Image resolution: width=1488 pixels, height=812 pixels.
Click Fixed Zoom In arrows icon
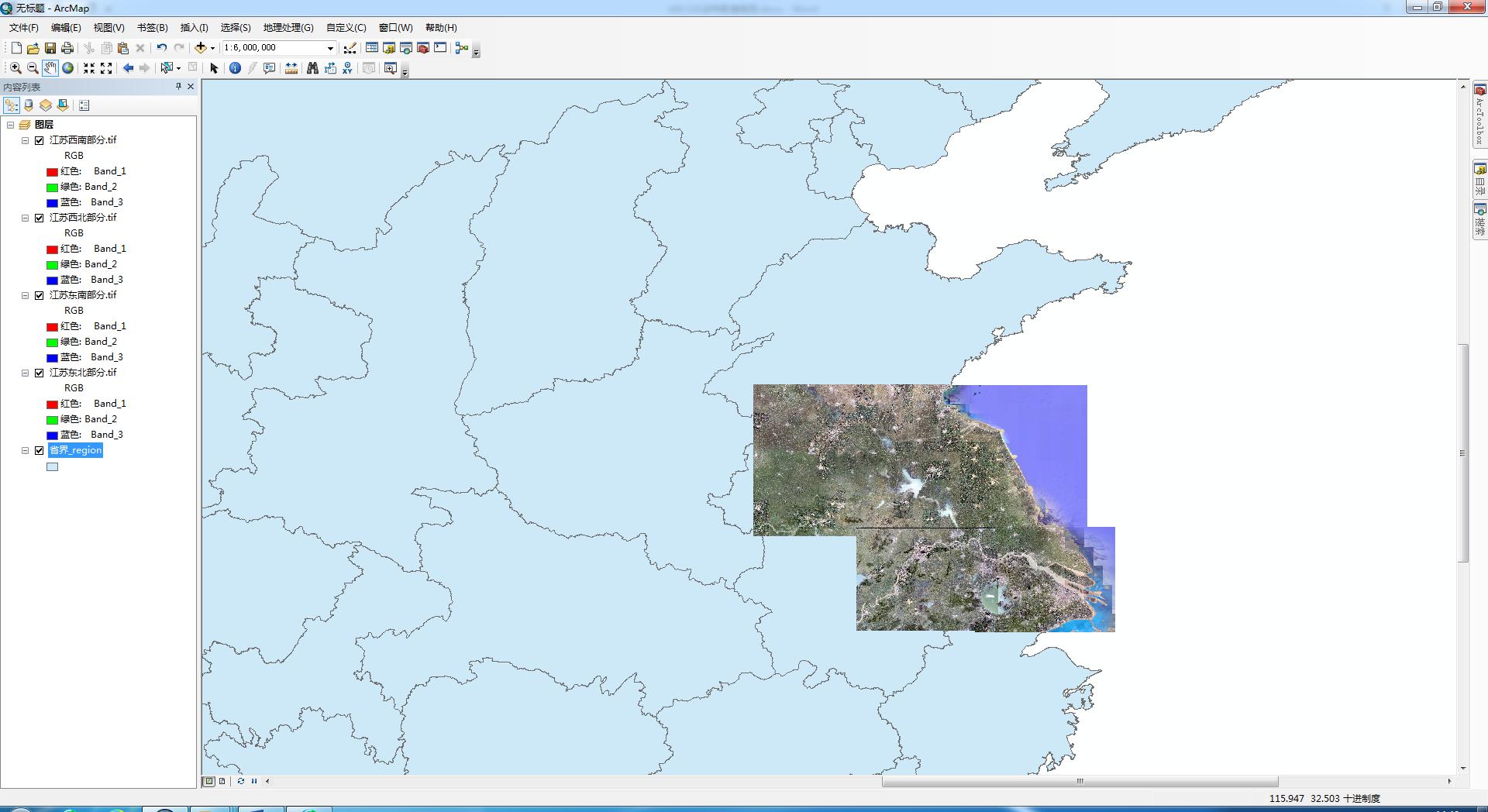coord(89,68)
